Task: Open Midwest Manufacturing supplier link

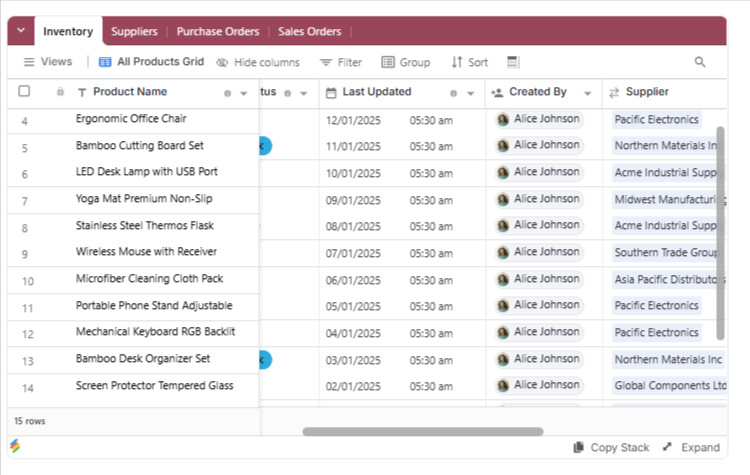Action: coord(669,199)
